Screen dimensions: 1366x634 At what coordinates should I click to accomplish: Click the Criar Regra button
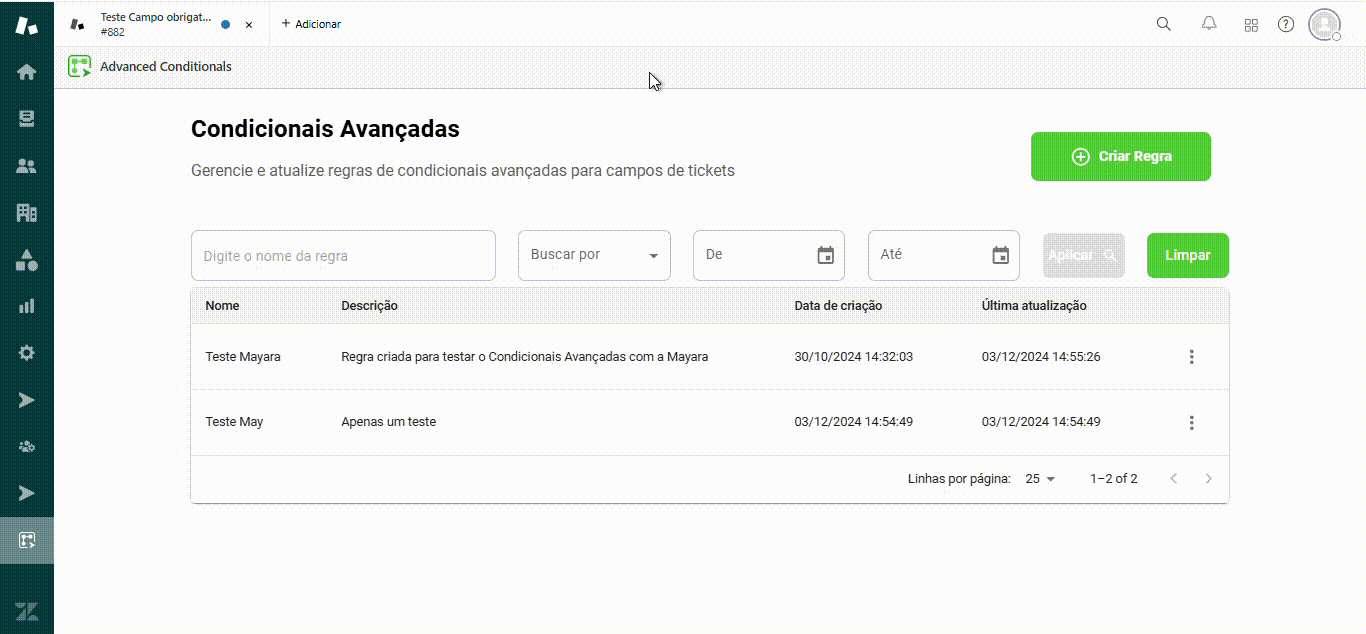coord(1120,156)
